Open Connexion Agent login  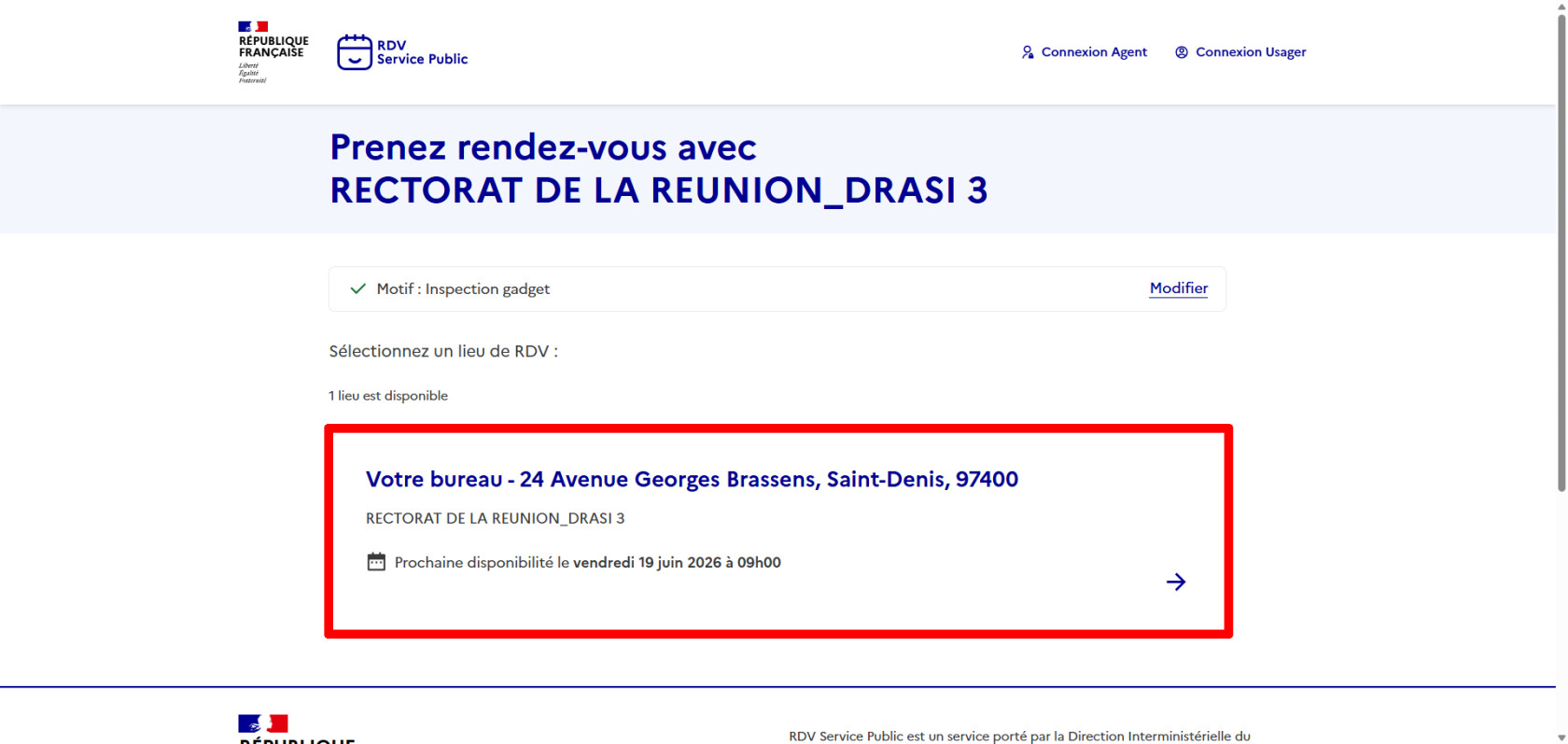tap(1084, 52)
